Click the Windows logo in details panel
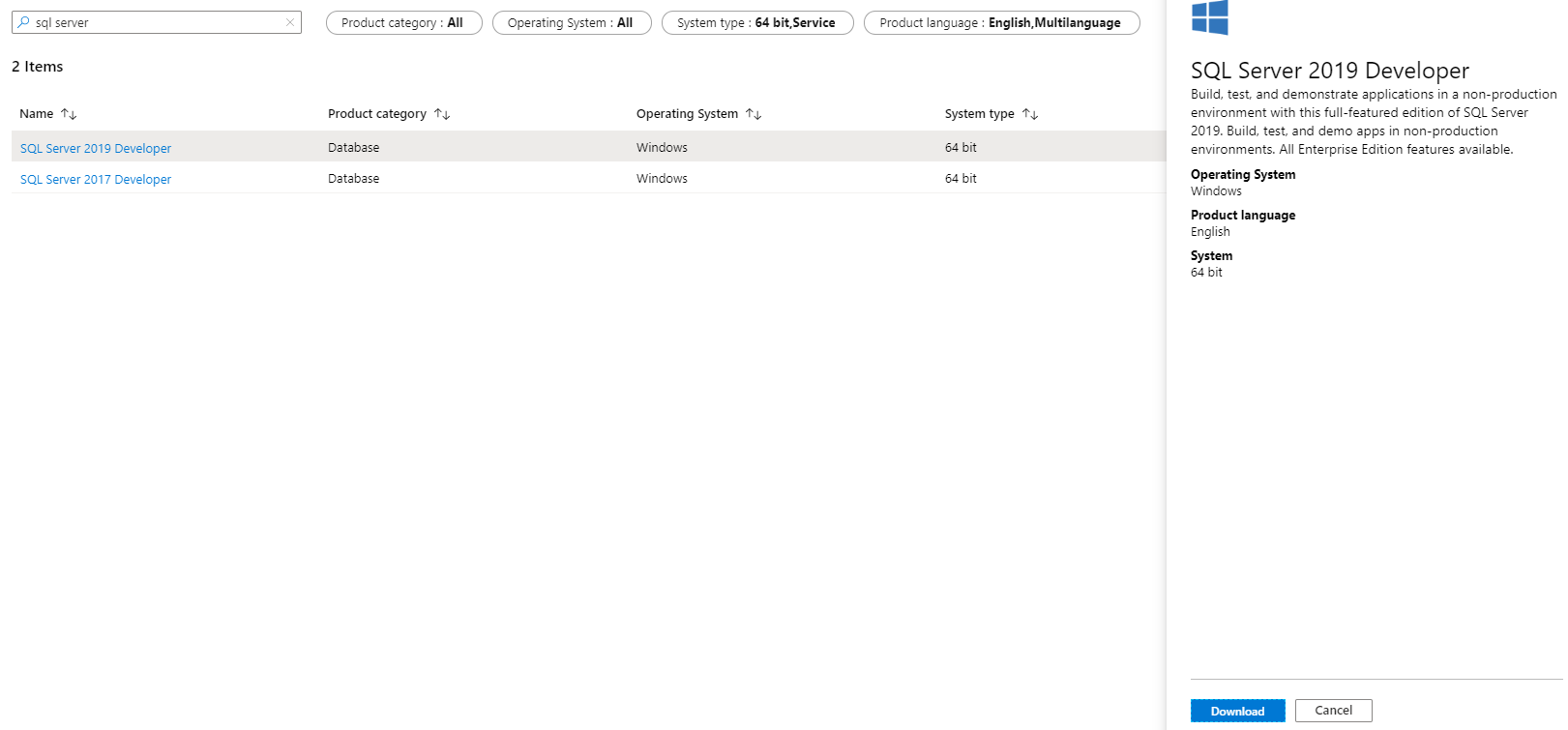Viewport: 1568px width, 730px height. [x=1209, y=17]
